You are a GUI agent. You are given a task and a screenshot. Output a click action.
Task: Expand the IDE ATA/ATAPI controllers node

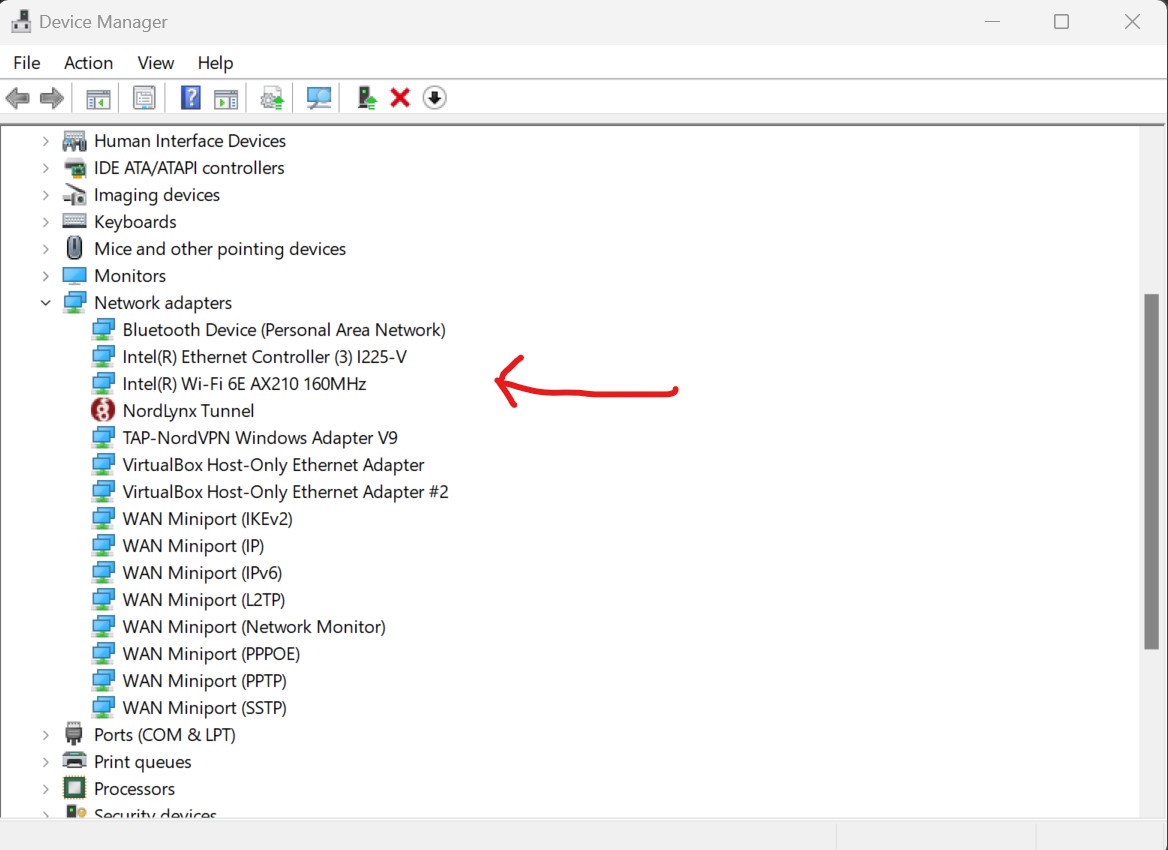pos(45,168)
